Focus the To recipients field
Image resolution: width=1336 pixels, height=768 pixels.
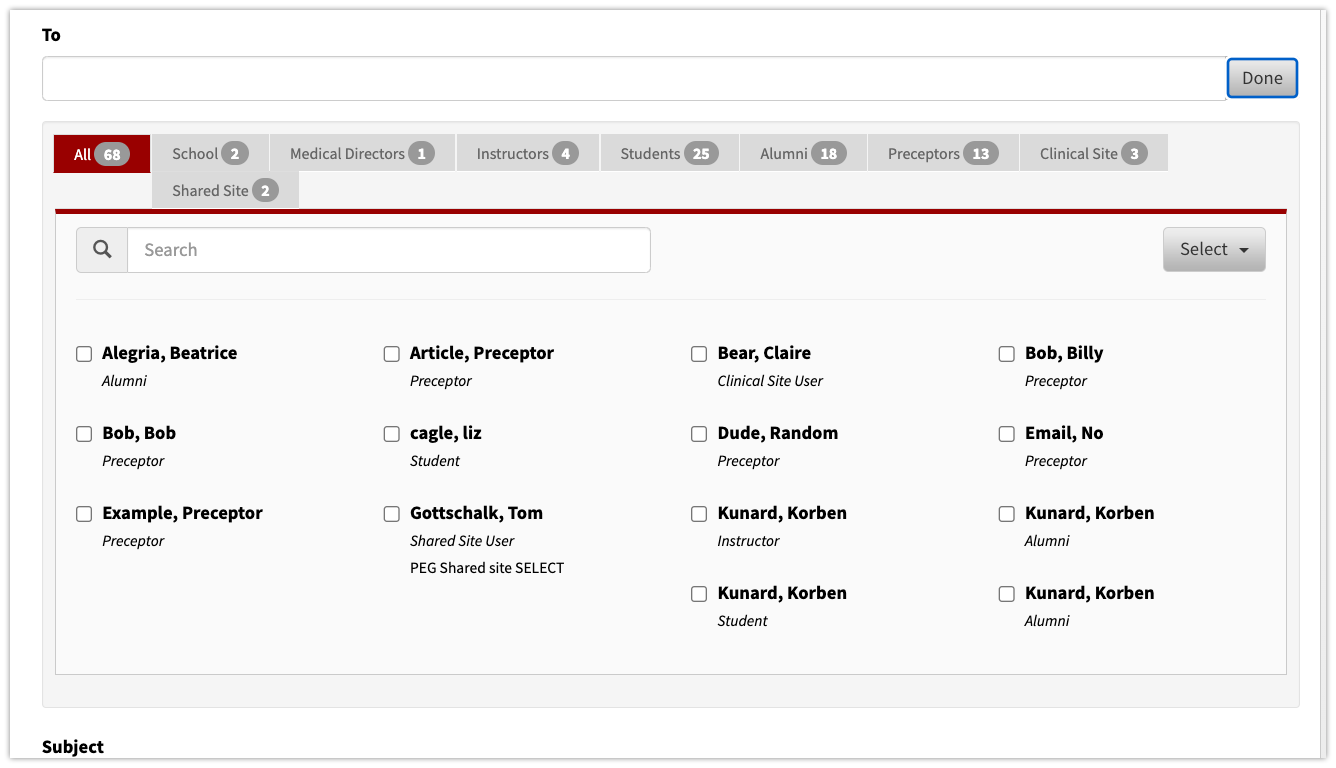coord(634,78)
